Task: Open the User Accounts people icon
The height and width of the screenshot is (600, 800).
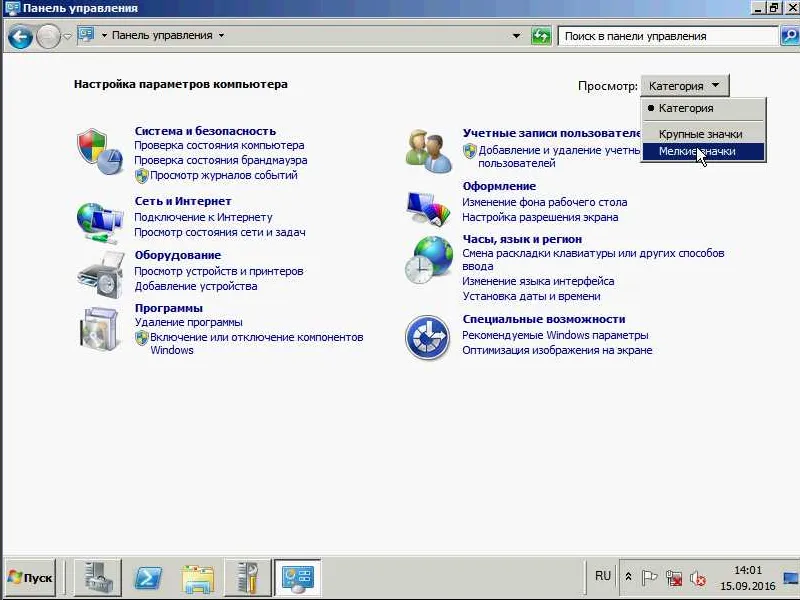Action: pos(429,151)
